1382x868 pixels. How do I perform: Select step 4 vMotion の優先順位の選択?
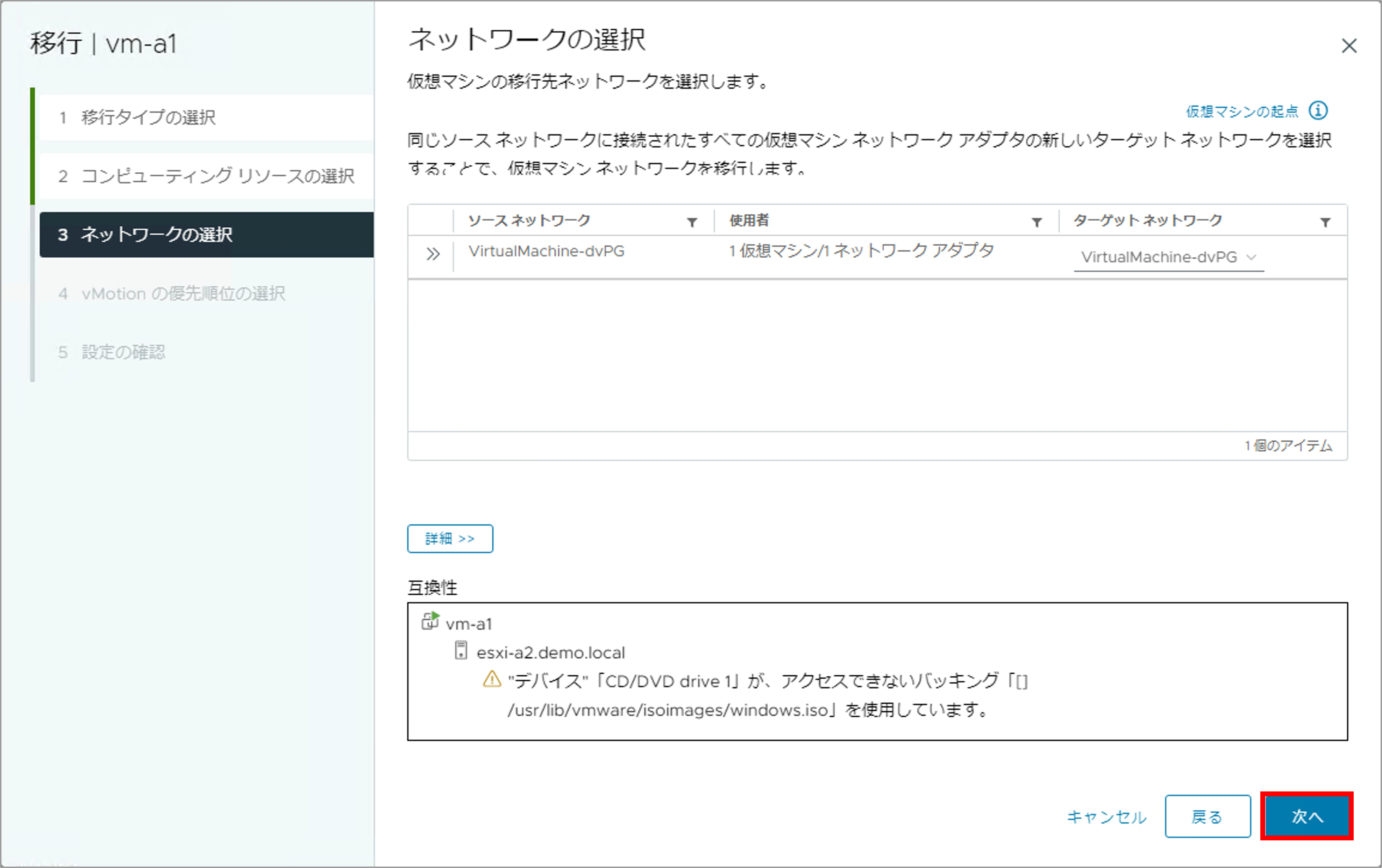click(x=206, y=293)
